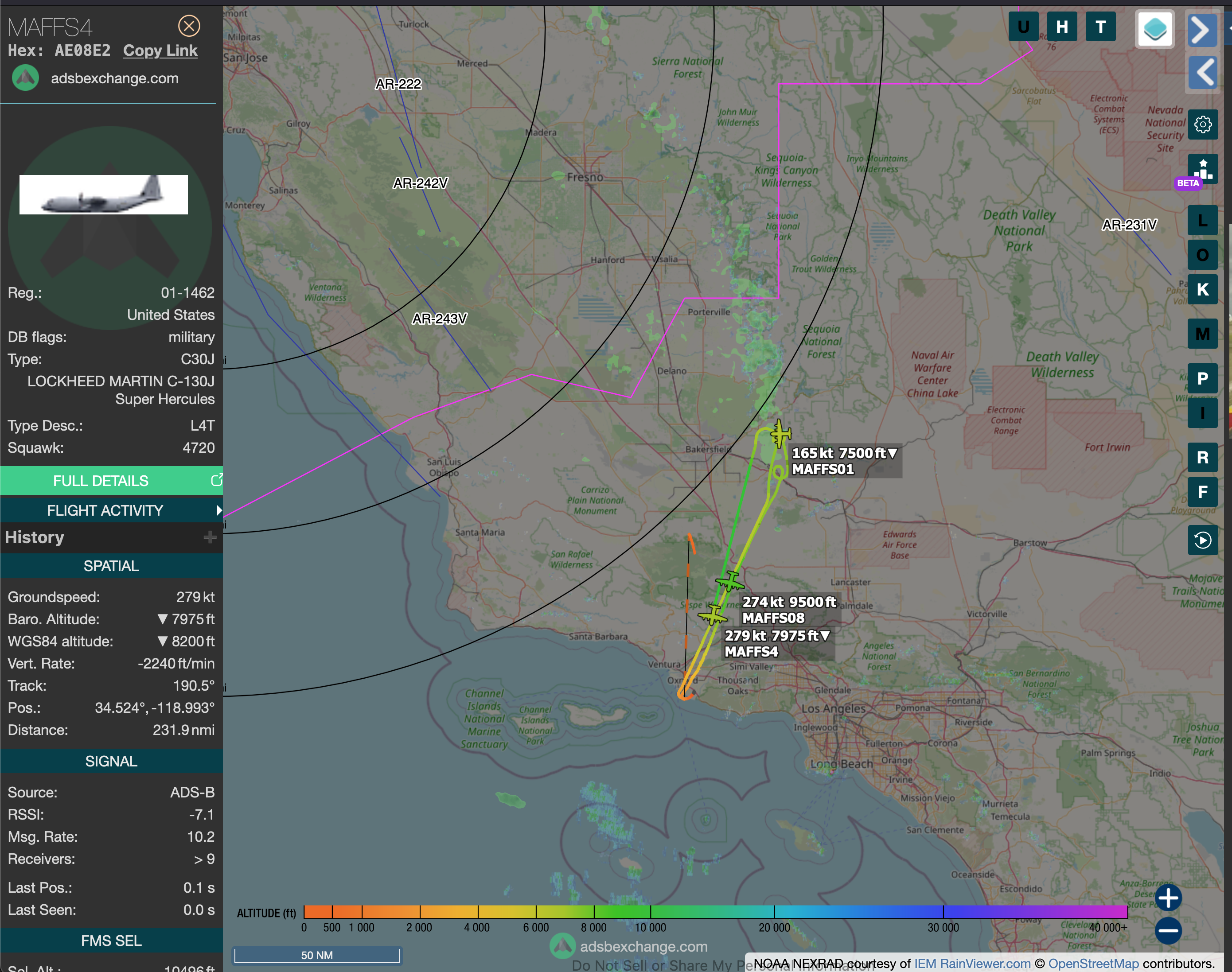Toggle the K map button

pyautogui.click(x=1203, y=289)
